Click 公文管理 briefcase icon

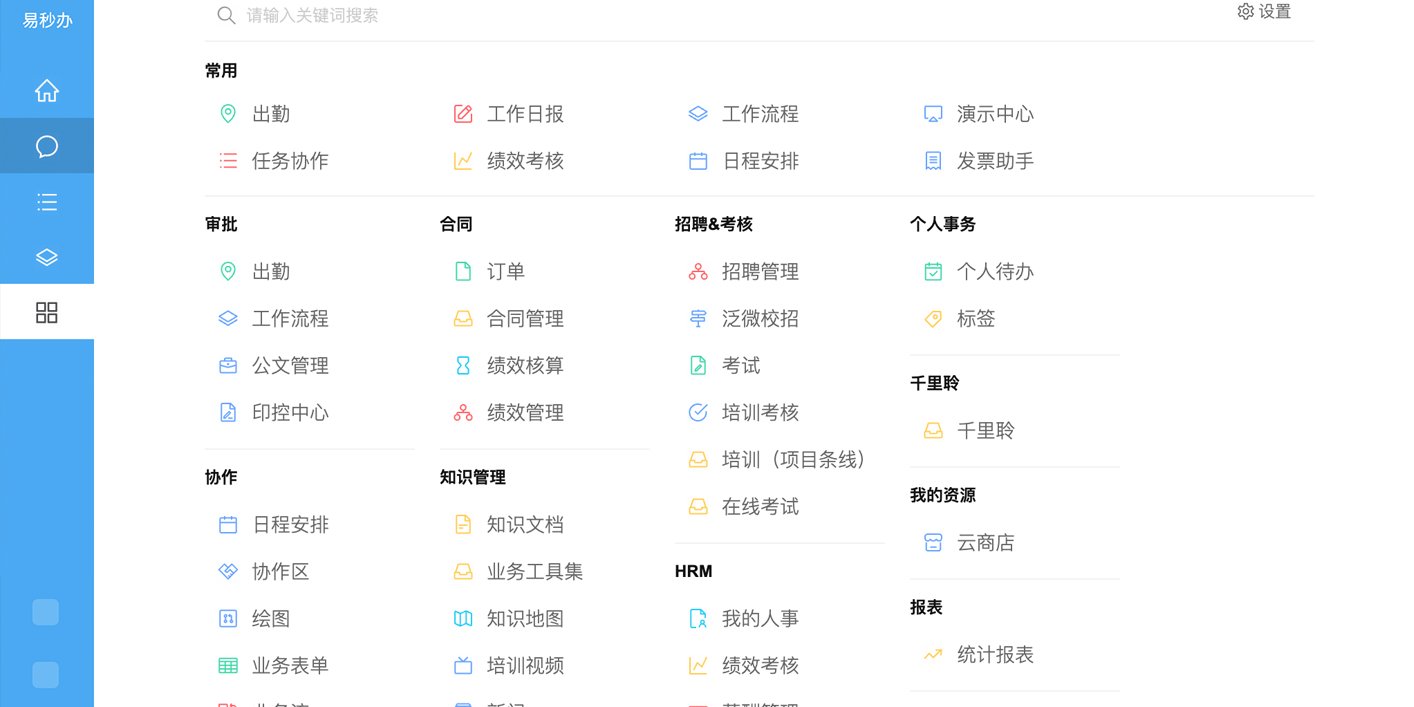point(228,366)
